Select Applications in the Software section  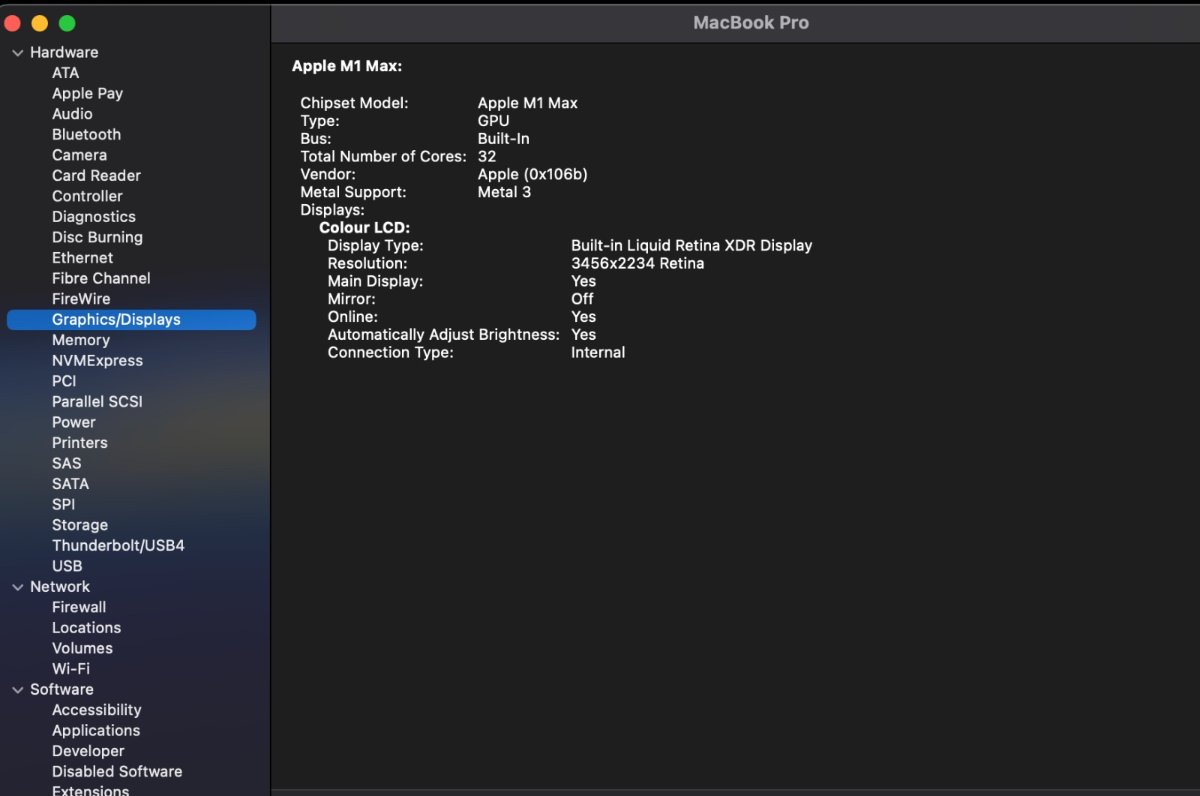(96, 731)
